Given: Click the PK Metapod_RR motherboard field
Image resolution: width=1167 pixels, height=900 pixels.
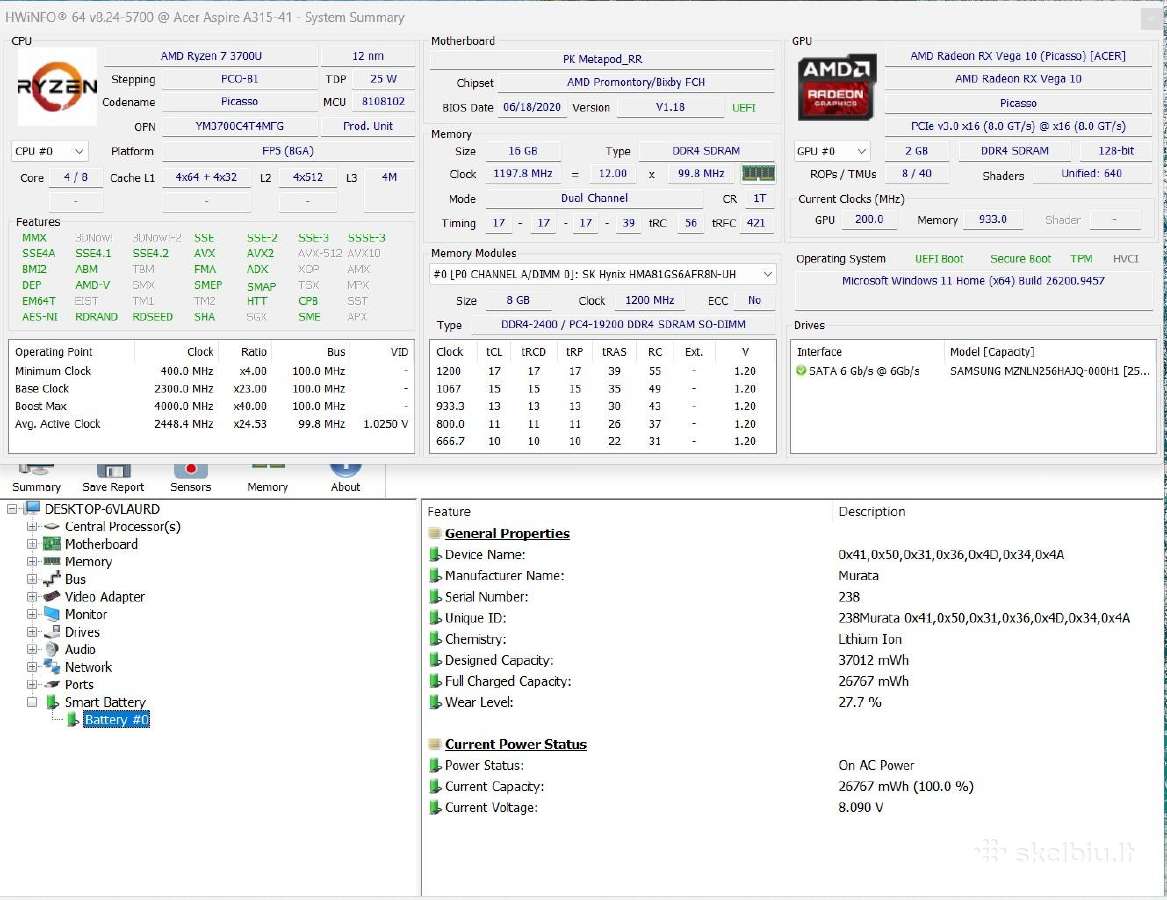Looking at the screenshot, I should (602, 59).
